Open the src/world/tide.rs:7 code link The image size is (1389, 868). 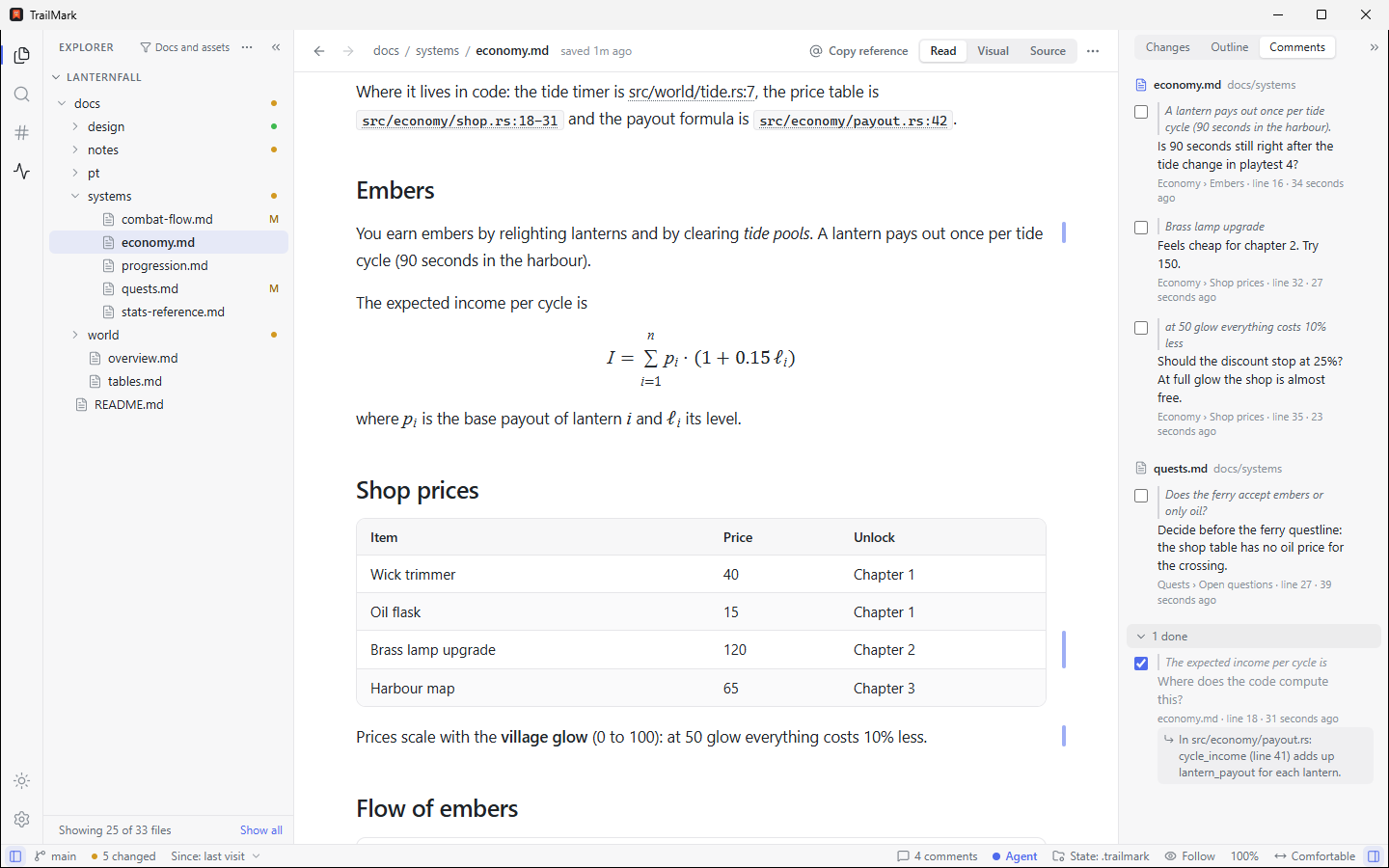[692, 92]
